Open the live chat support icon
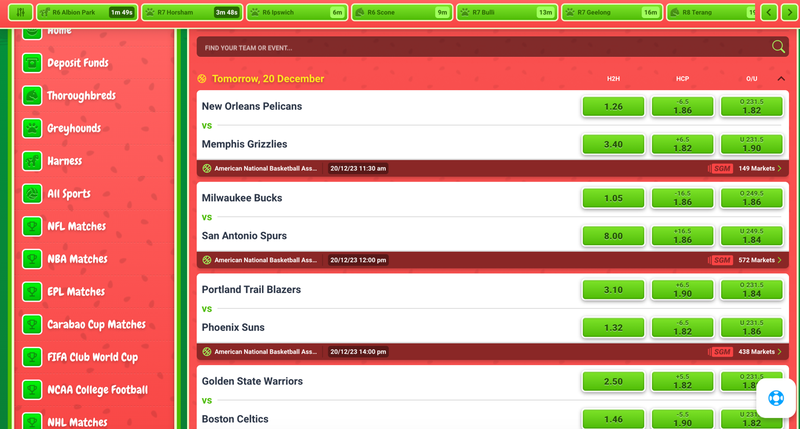Viewport: 800px width, 429px height. pos(776,398)
